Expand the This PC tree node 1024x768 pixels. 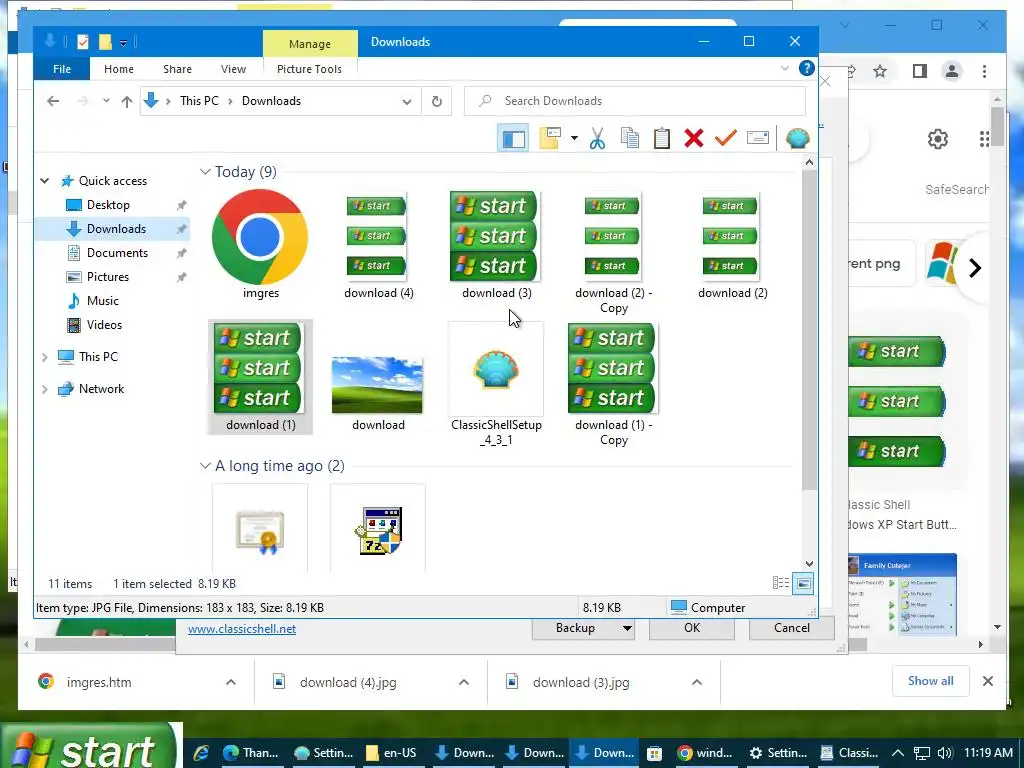44,357
